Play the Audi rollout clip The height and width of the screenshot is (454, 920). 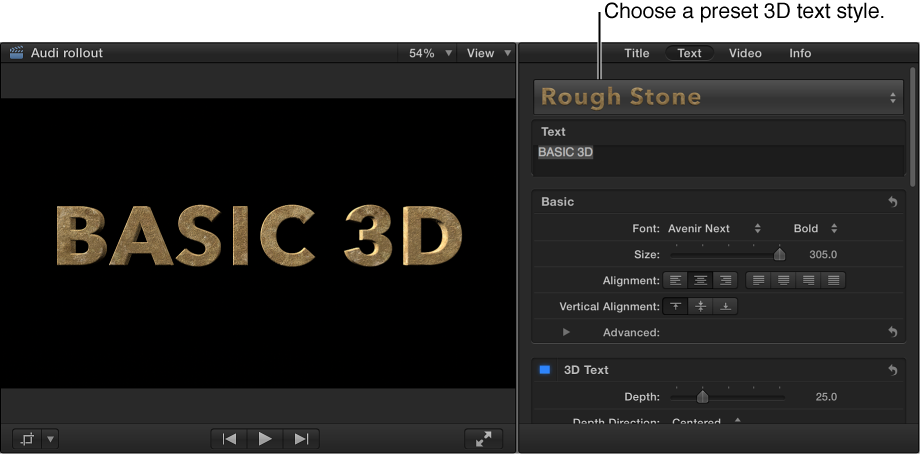coord(265,439)
